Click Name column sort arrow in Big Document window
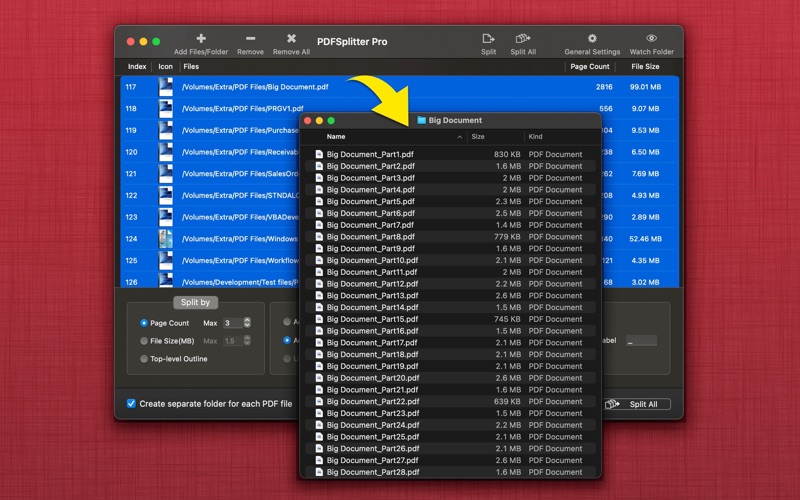 [460, 137]
